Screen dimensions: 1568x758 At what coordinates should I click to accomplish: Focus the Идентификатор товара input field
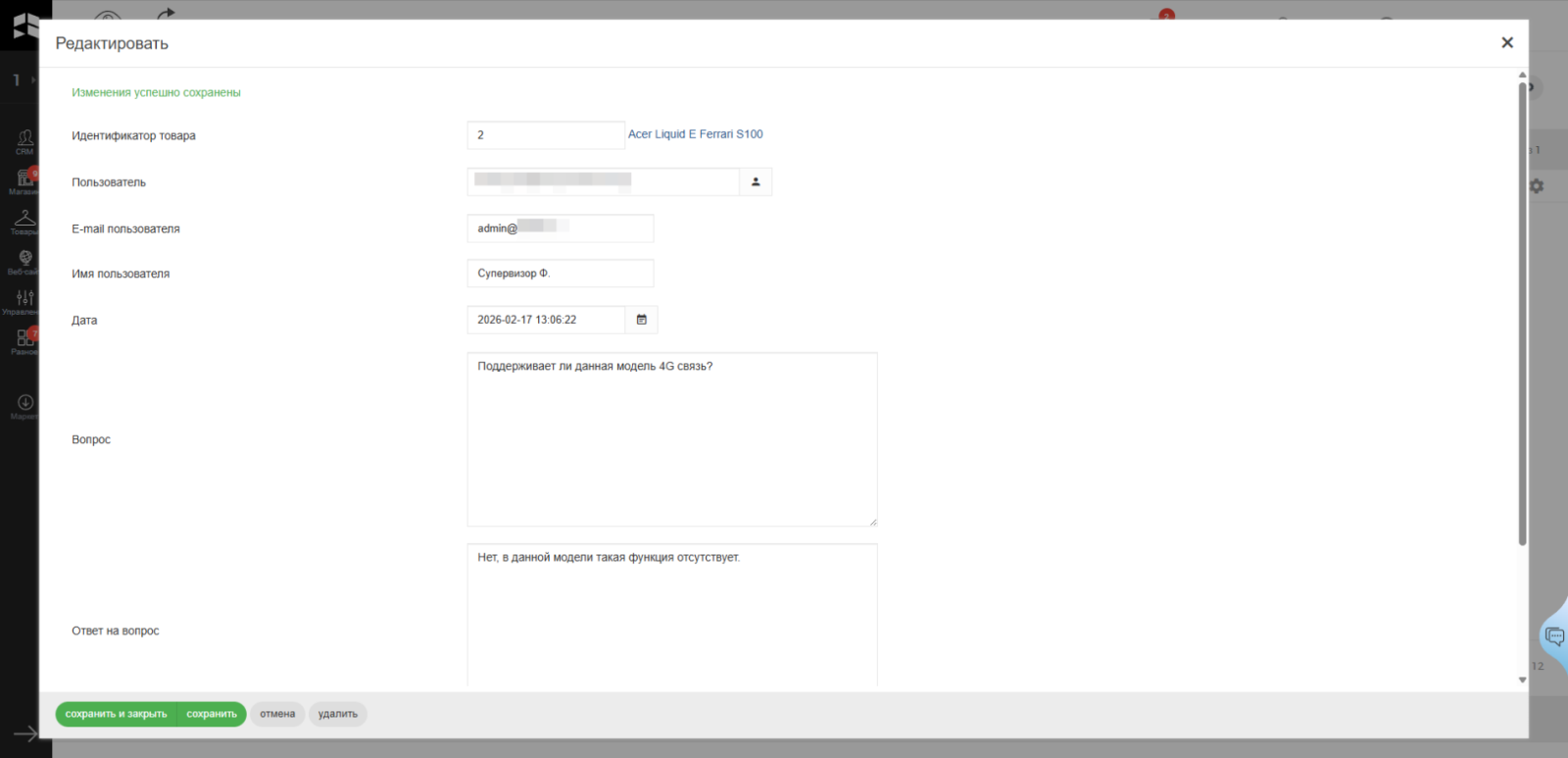click(x=545, y=135)
